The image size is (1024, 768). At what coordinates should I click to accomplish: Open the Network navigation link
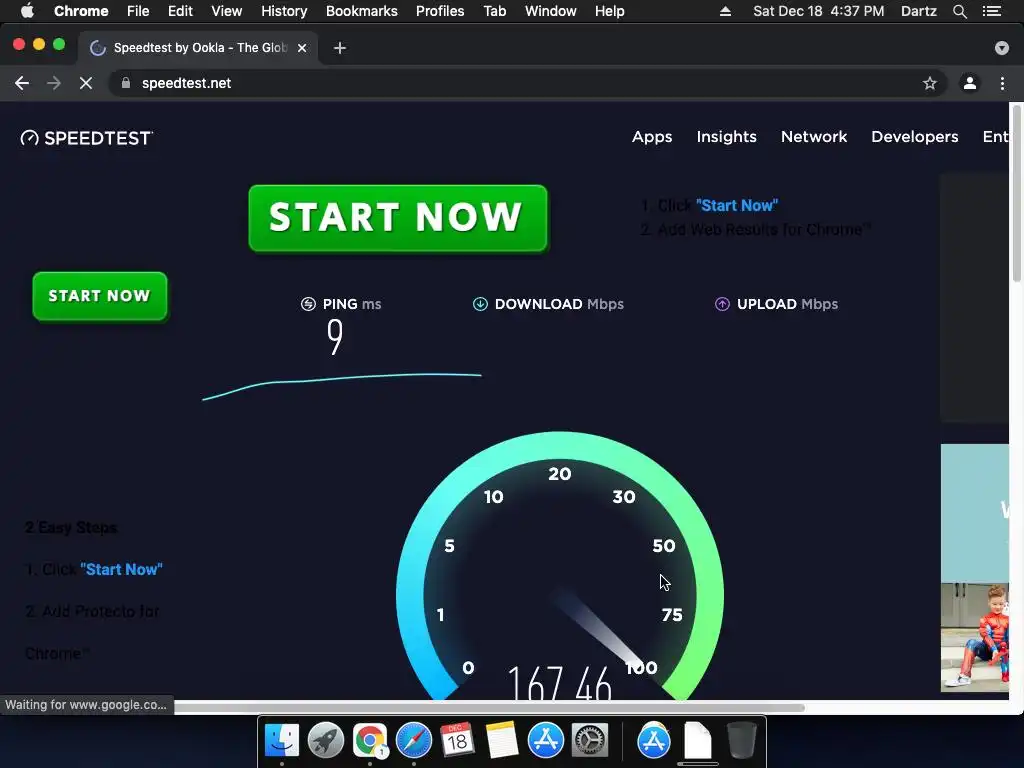[814, 136]
